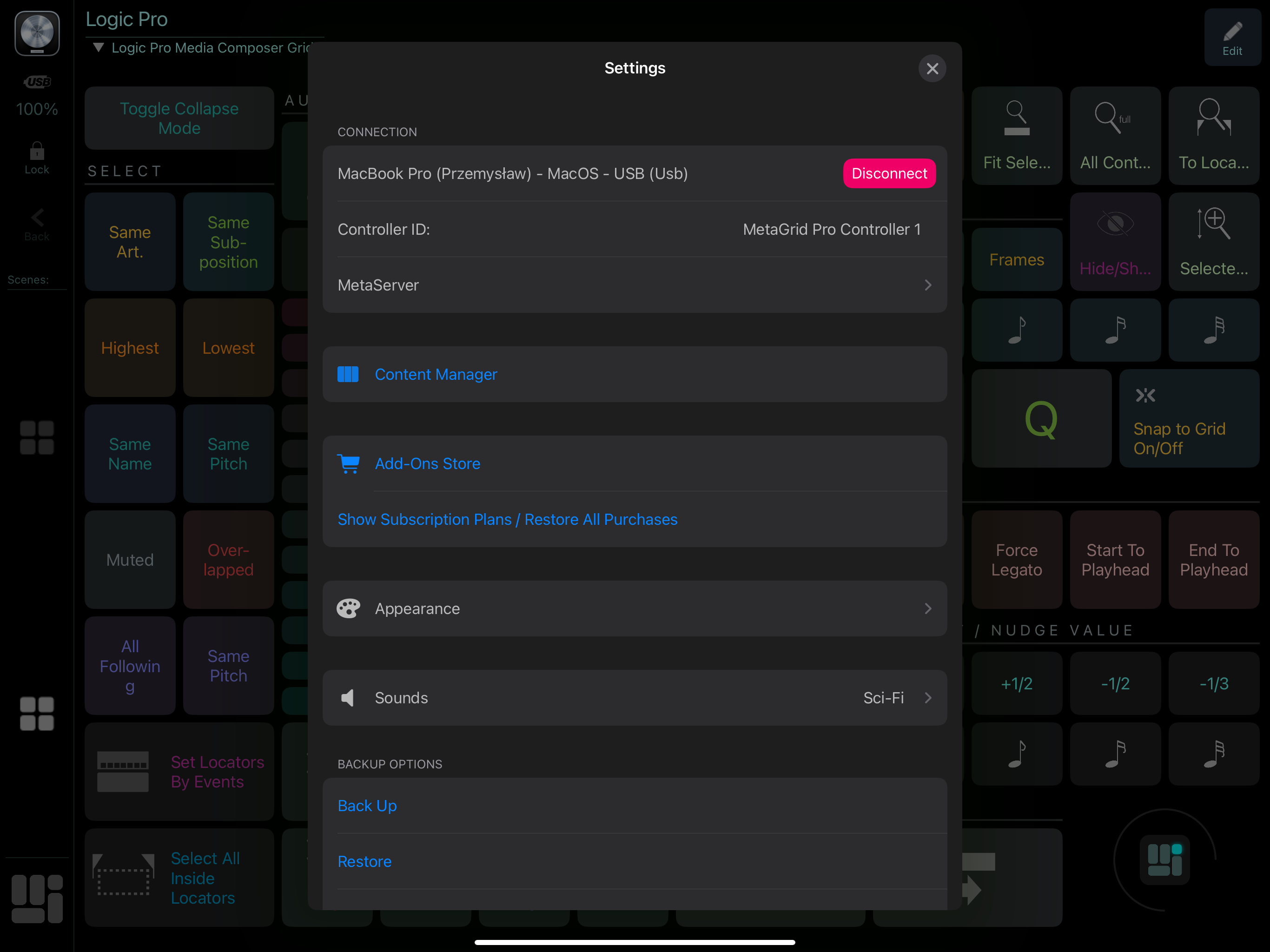Toggle Snap to Grid On/Off
Viewport: 1270px width, 952px height.
click(x=1189, y=418)
